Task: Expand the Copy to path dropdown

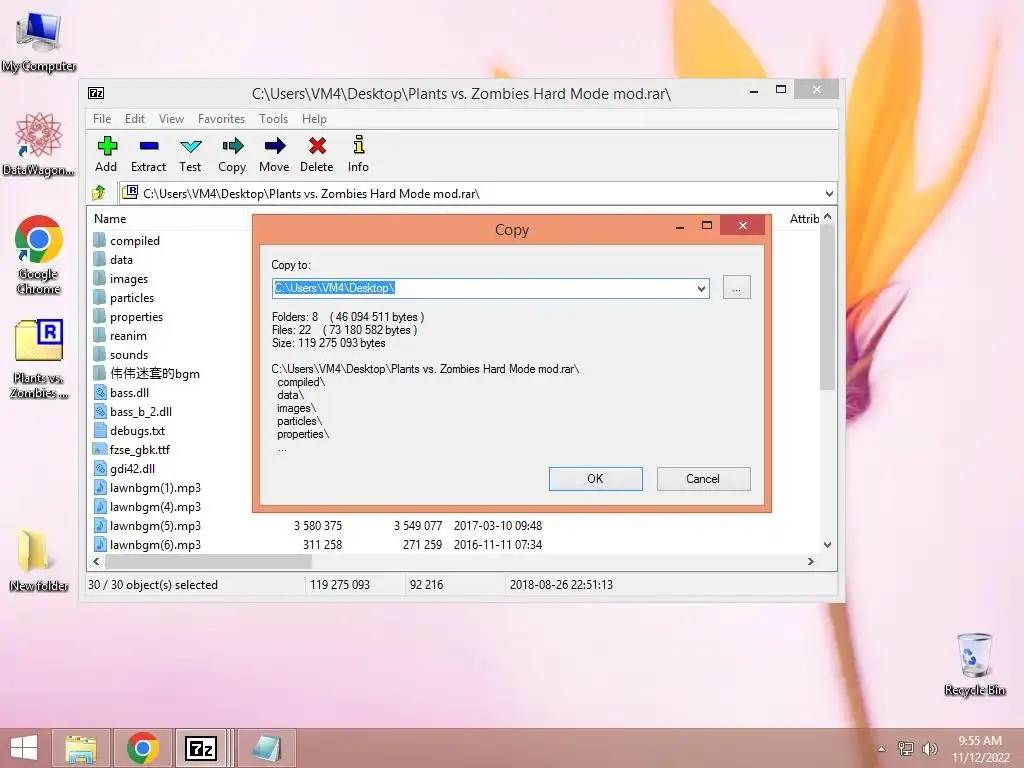Action: pyautogui.click(x=701, y=288)
